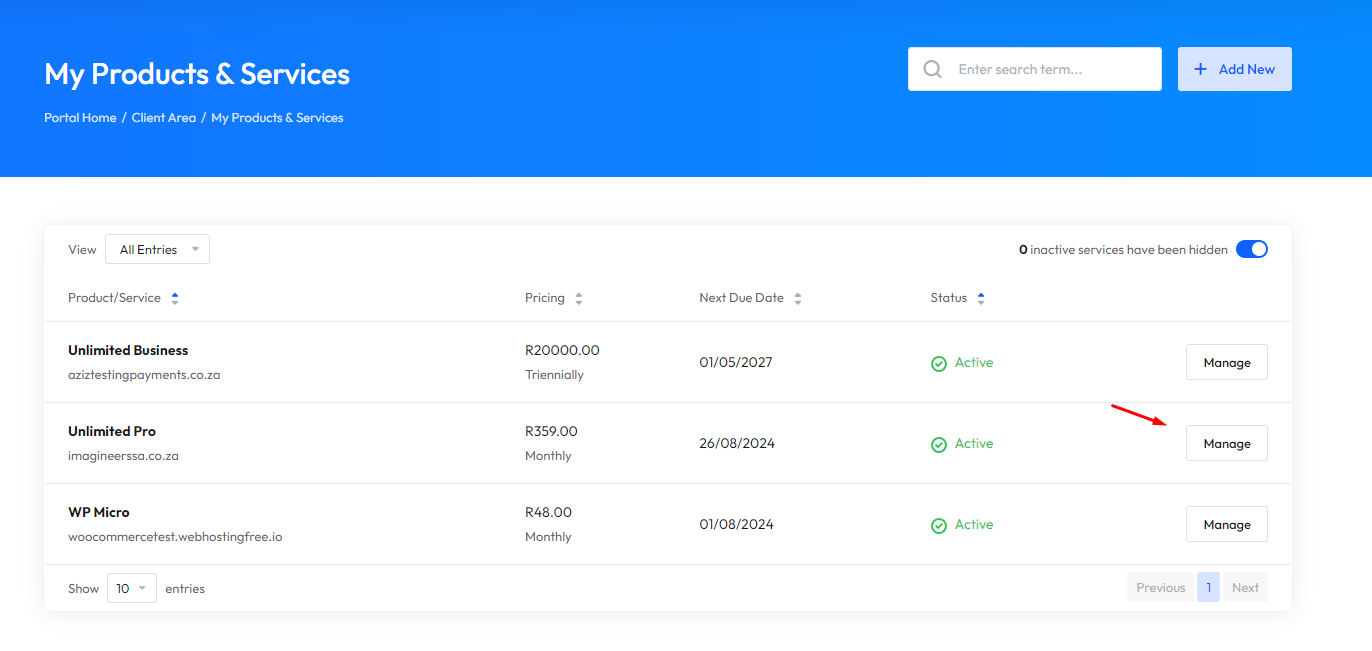1372x651 pixels.
Task: Toggle the hide inactive services switch
Action: (x=1251, y=249)
